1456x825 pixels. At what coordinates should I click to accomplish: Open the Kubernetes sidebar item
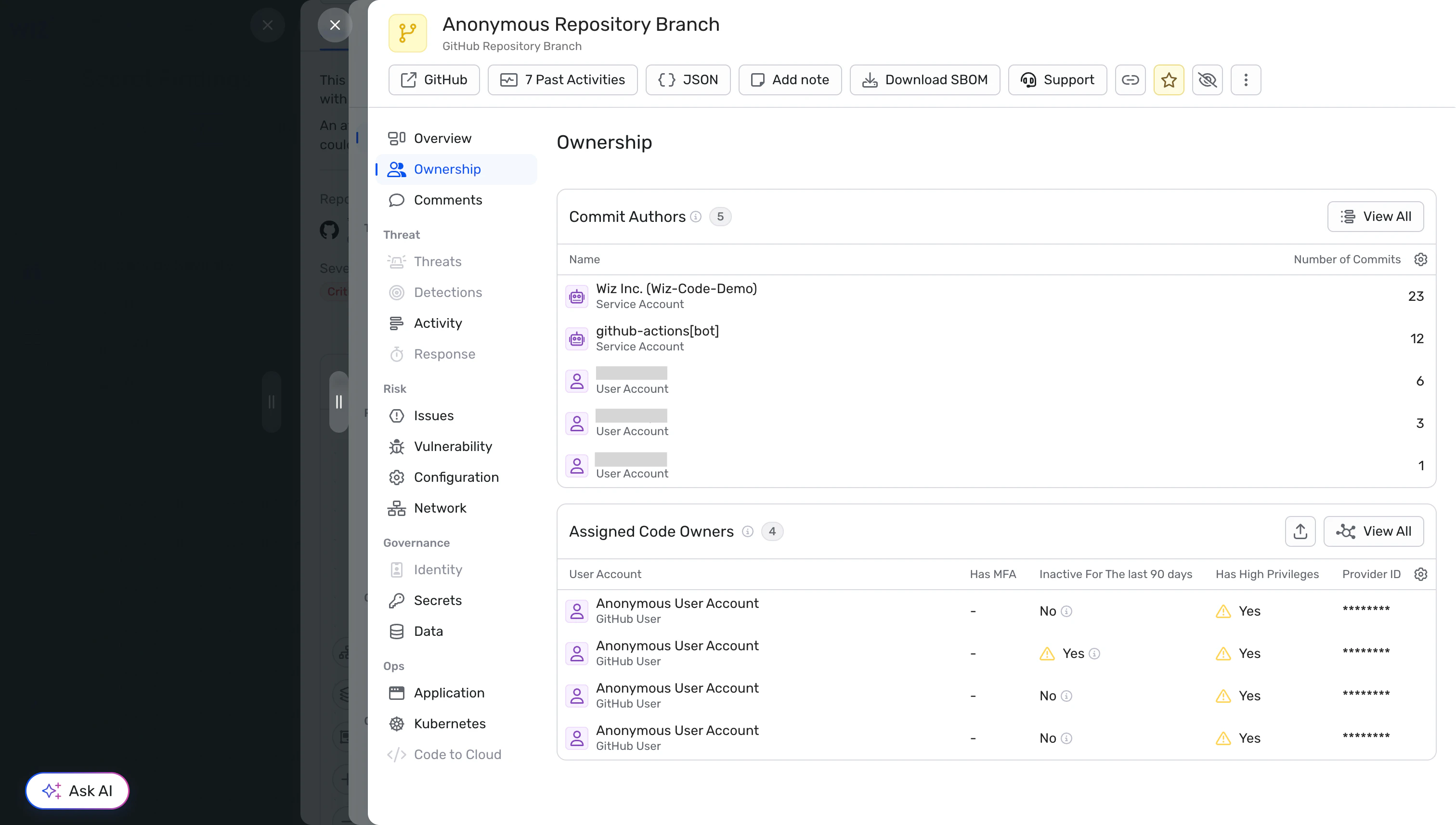coord(456,723)
